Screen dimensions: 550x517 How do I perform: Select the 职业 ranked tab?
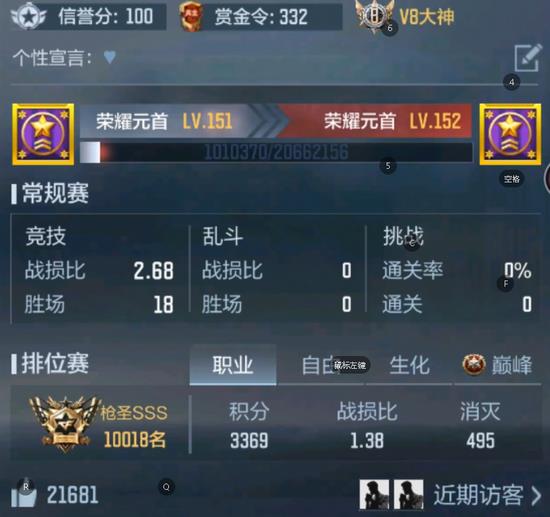233,365
